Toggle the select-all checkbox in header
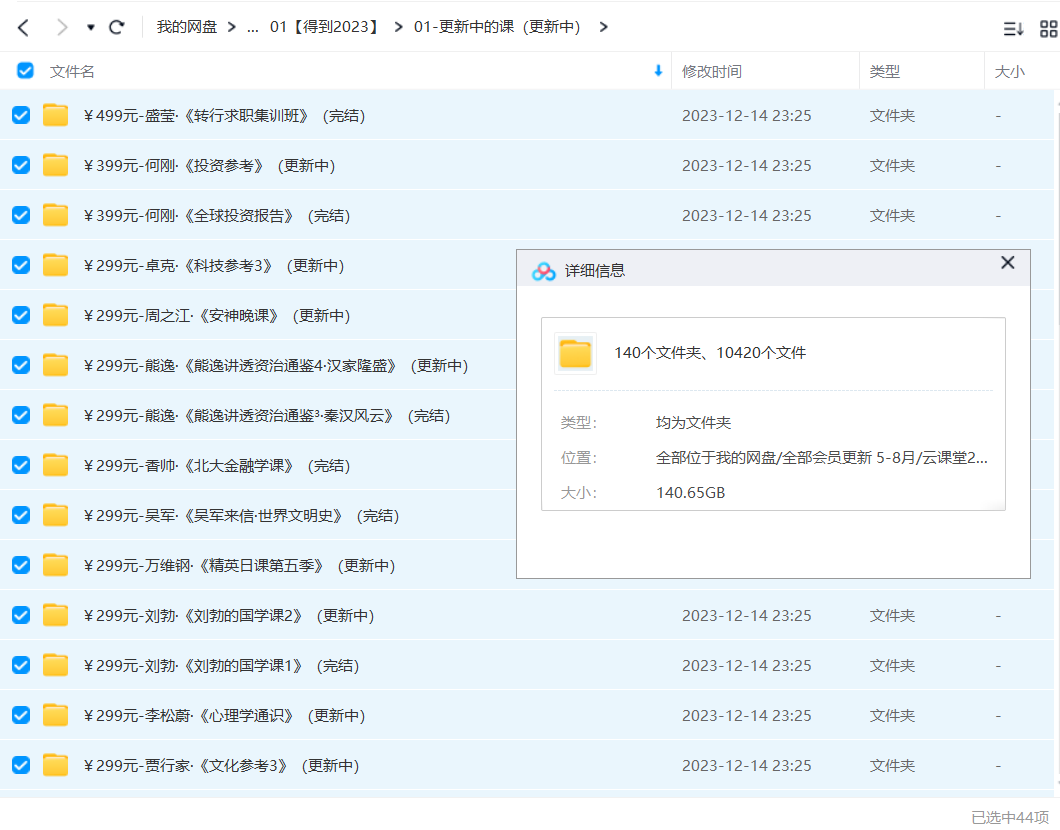The height and width of the screenshot is (830, 1060). click(25, 71)
